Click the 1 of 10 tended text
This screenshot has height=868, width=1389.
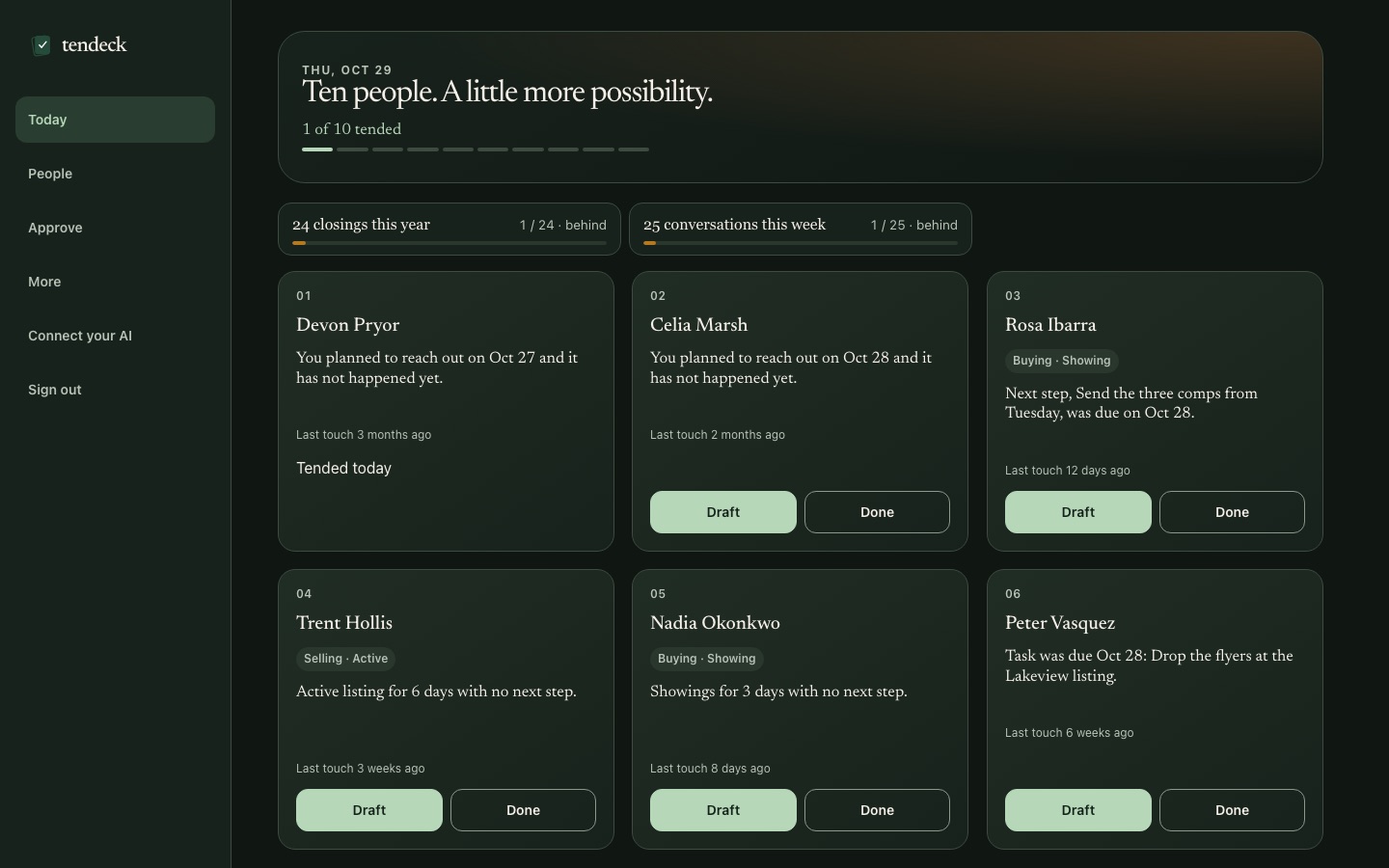point(351,129)
